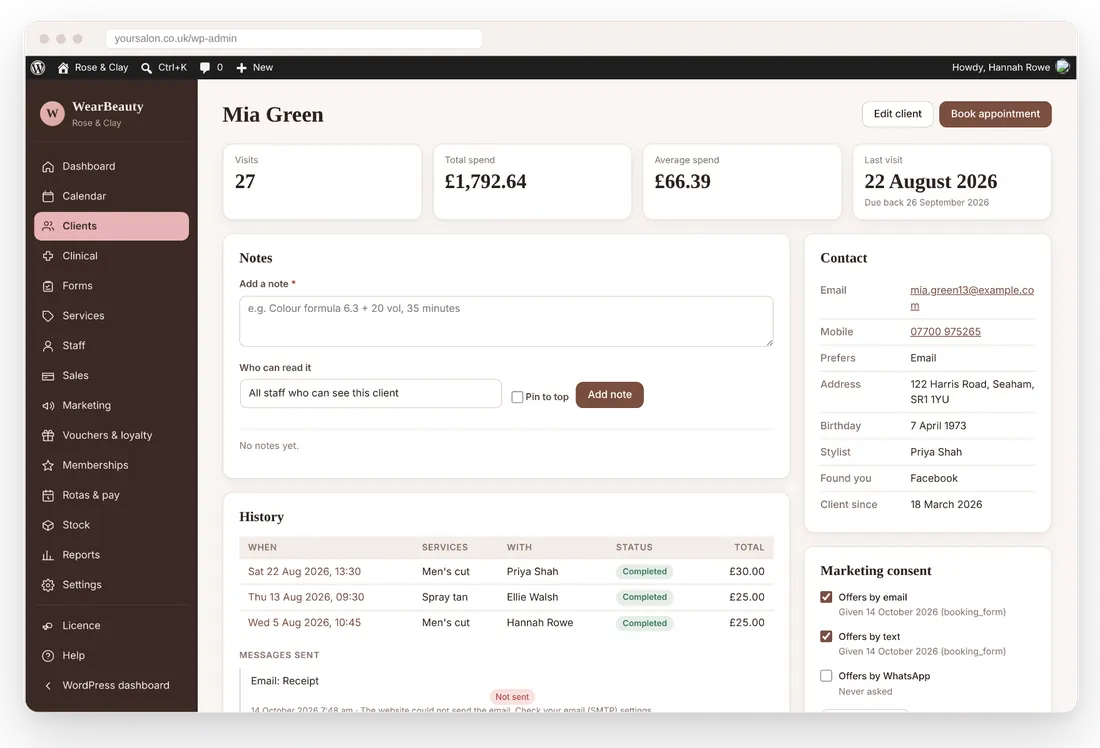Click the Reports bar chart icon
1100x748 pixels.
pos(48,556)
